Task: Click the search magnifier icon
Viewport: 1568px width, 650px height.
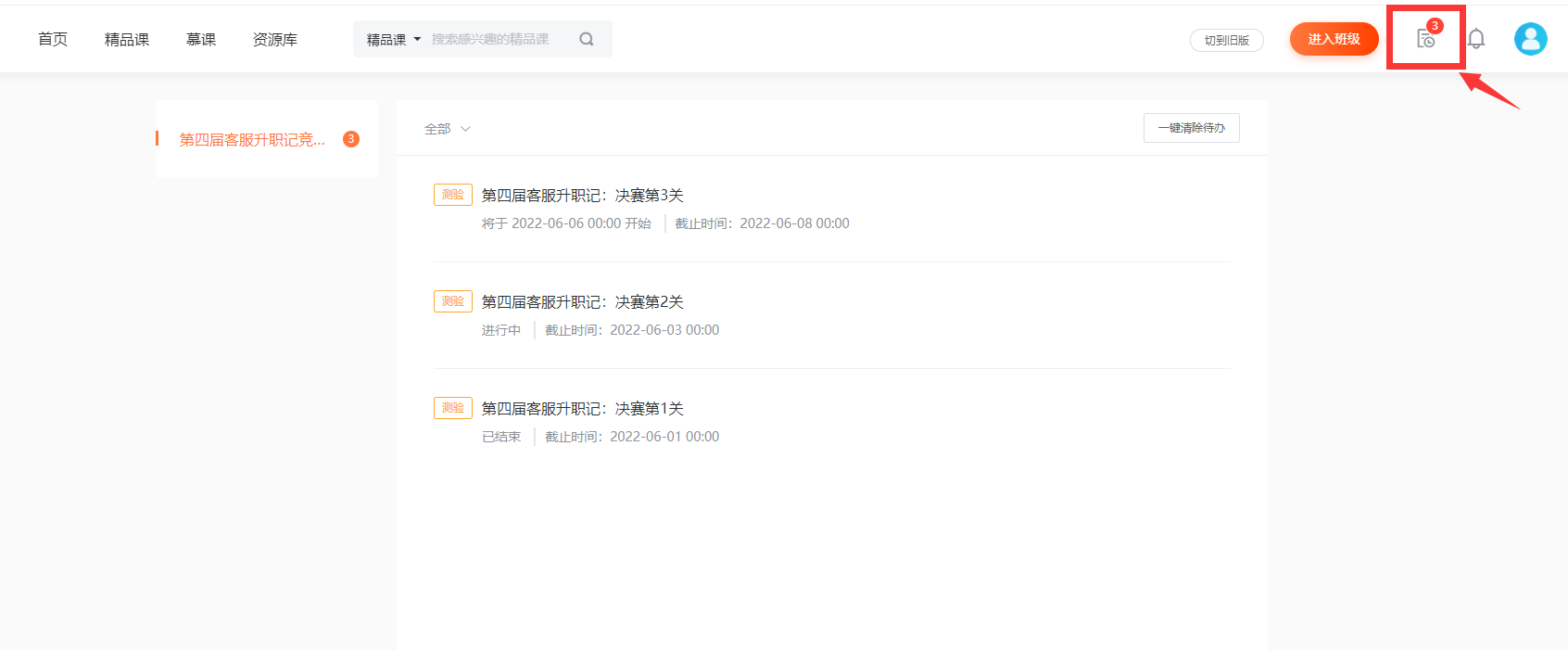Action: tap(587, 39)
